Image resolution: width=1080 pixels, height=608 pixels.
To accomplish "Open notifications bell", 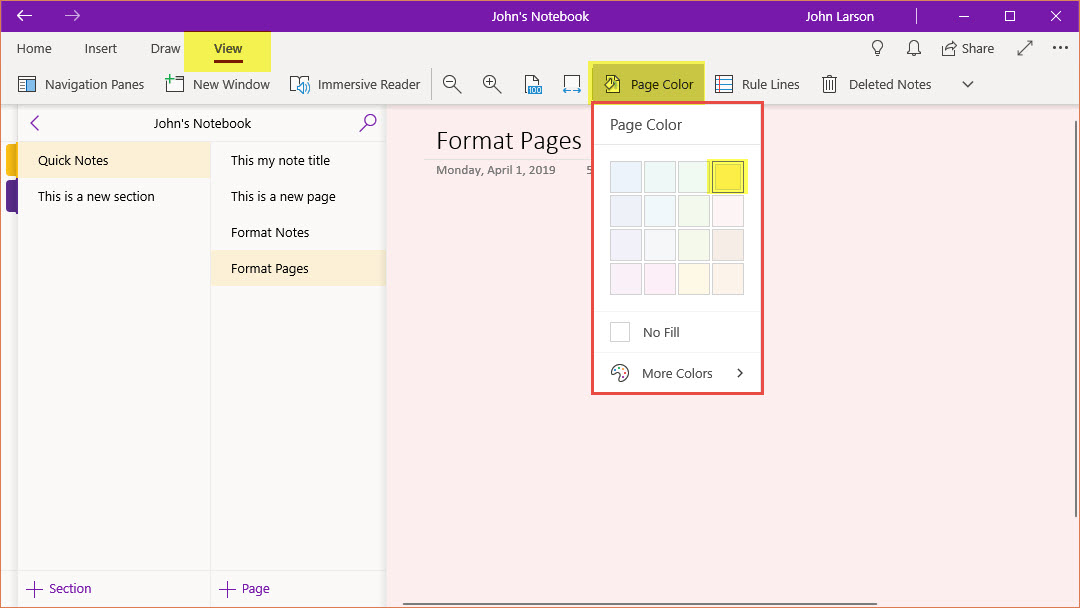I will [x=914, y=48].
